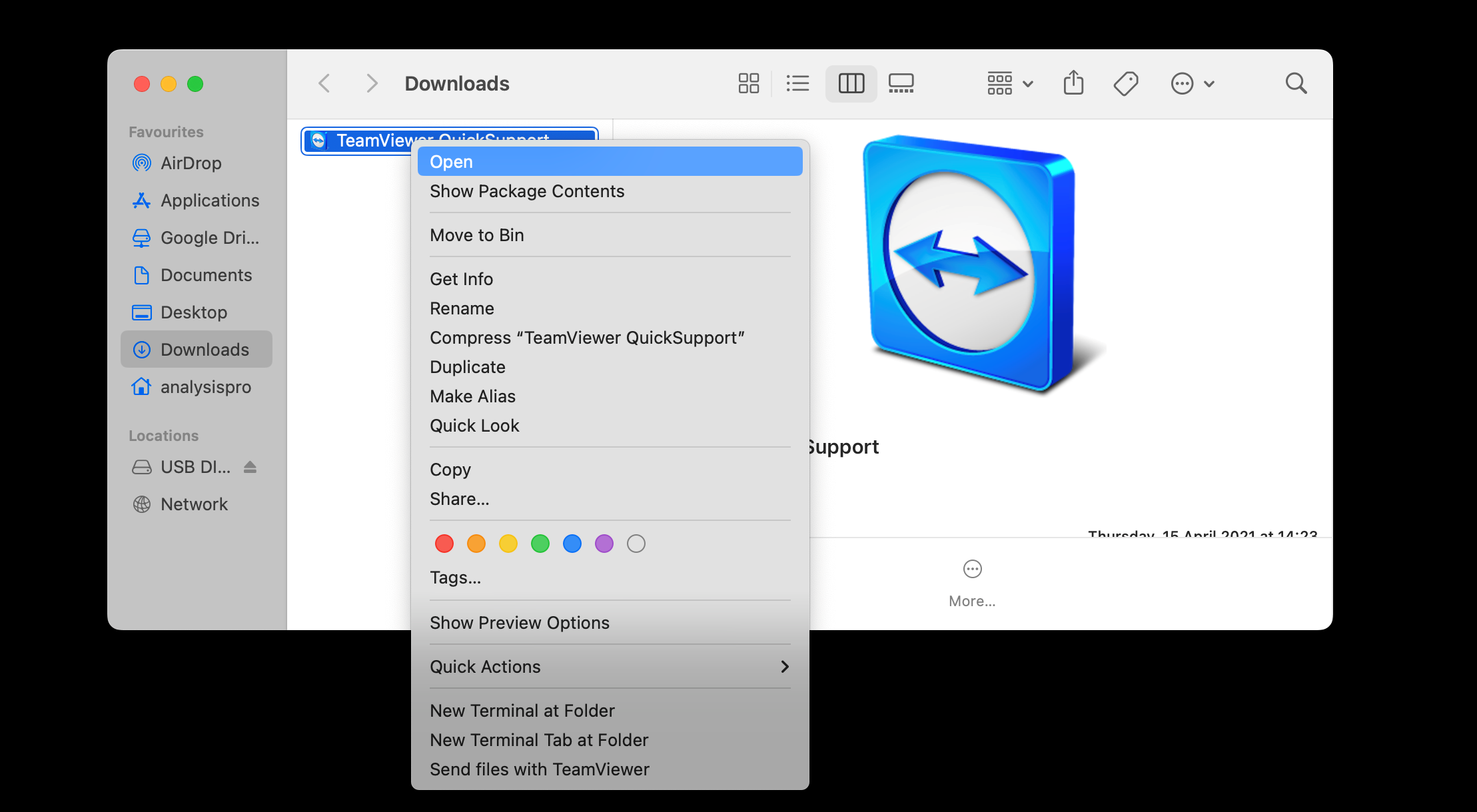1477x812 pixels.
Task: Open Desktop in the sidebar
Action: pyautogui.click(x=197, y=312)
